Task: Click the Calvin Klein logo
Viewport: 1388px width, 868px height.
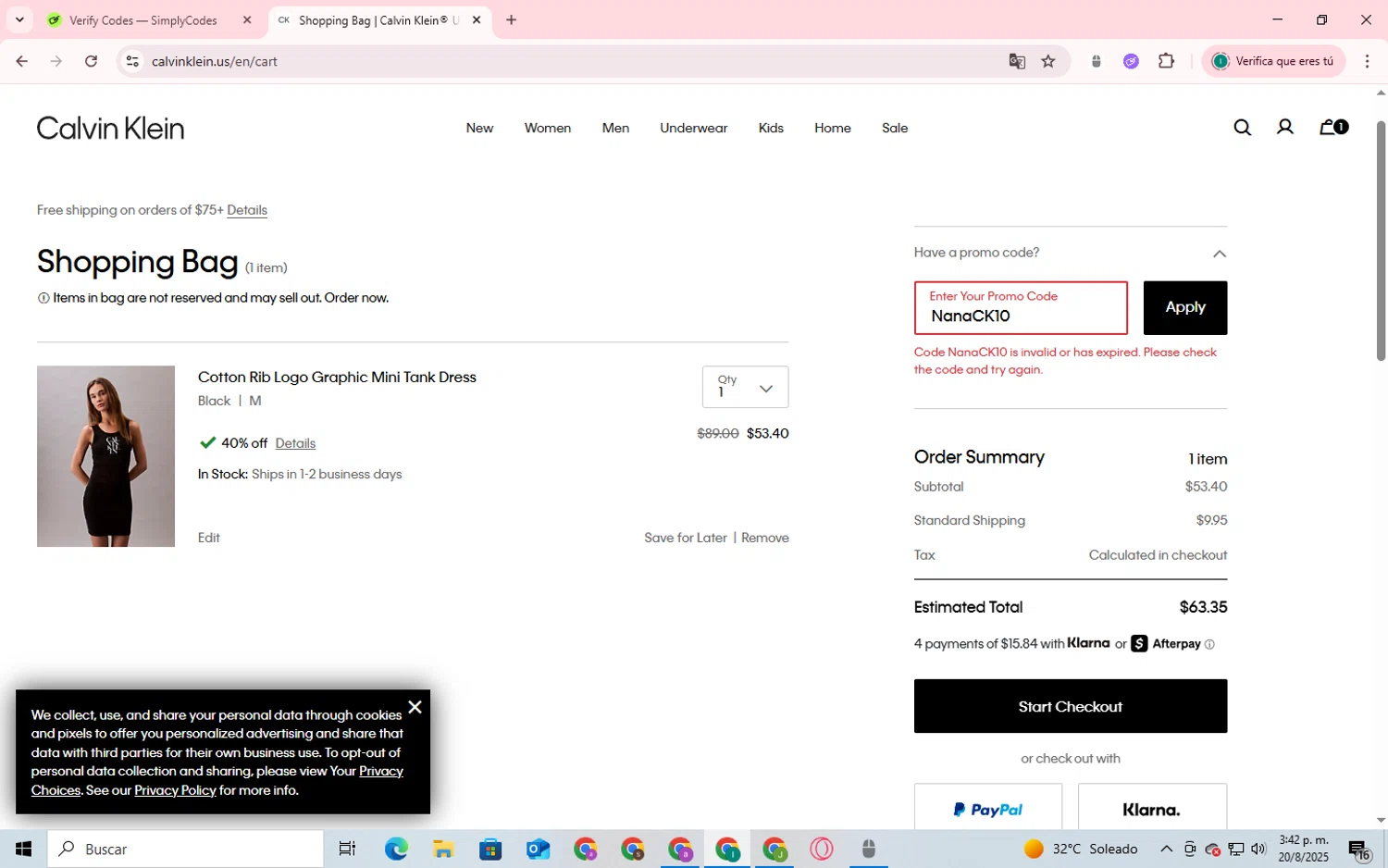Action: 110,128
